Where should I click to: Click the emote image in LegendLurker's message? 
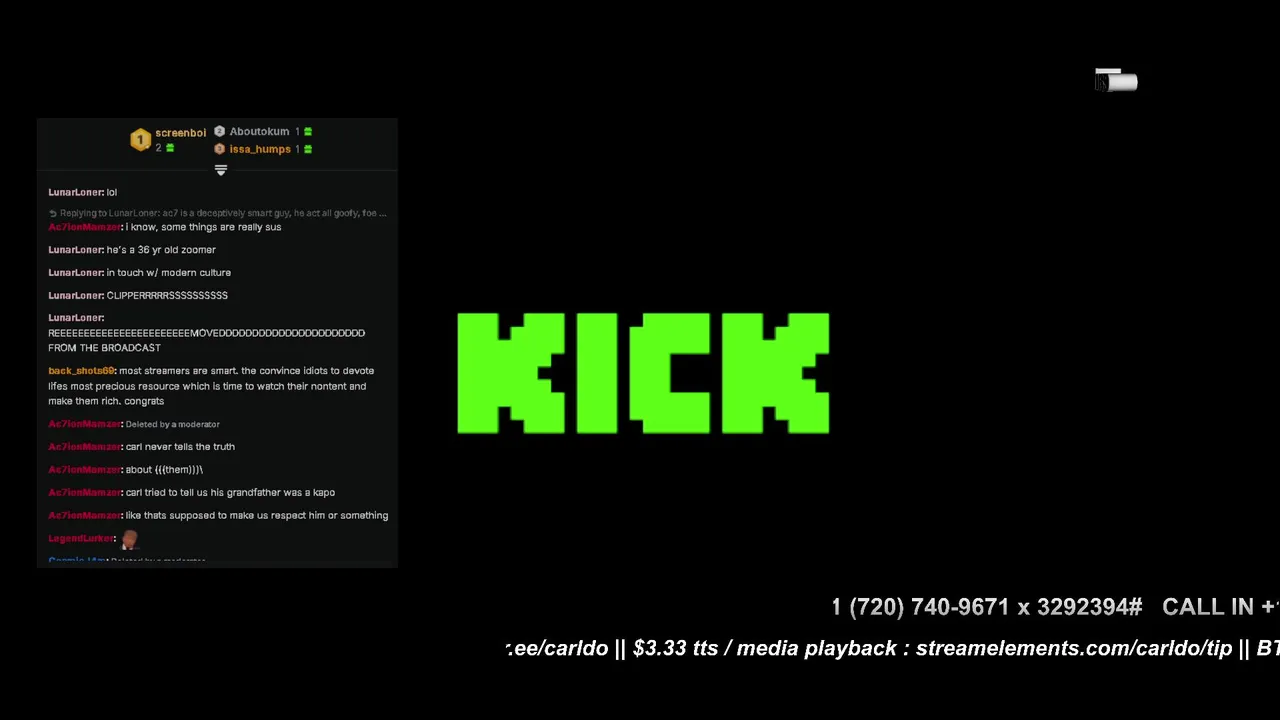pos(129,540)
